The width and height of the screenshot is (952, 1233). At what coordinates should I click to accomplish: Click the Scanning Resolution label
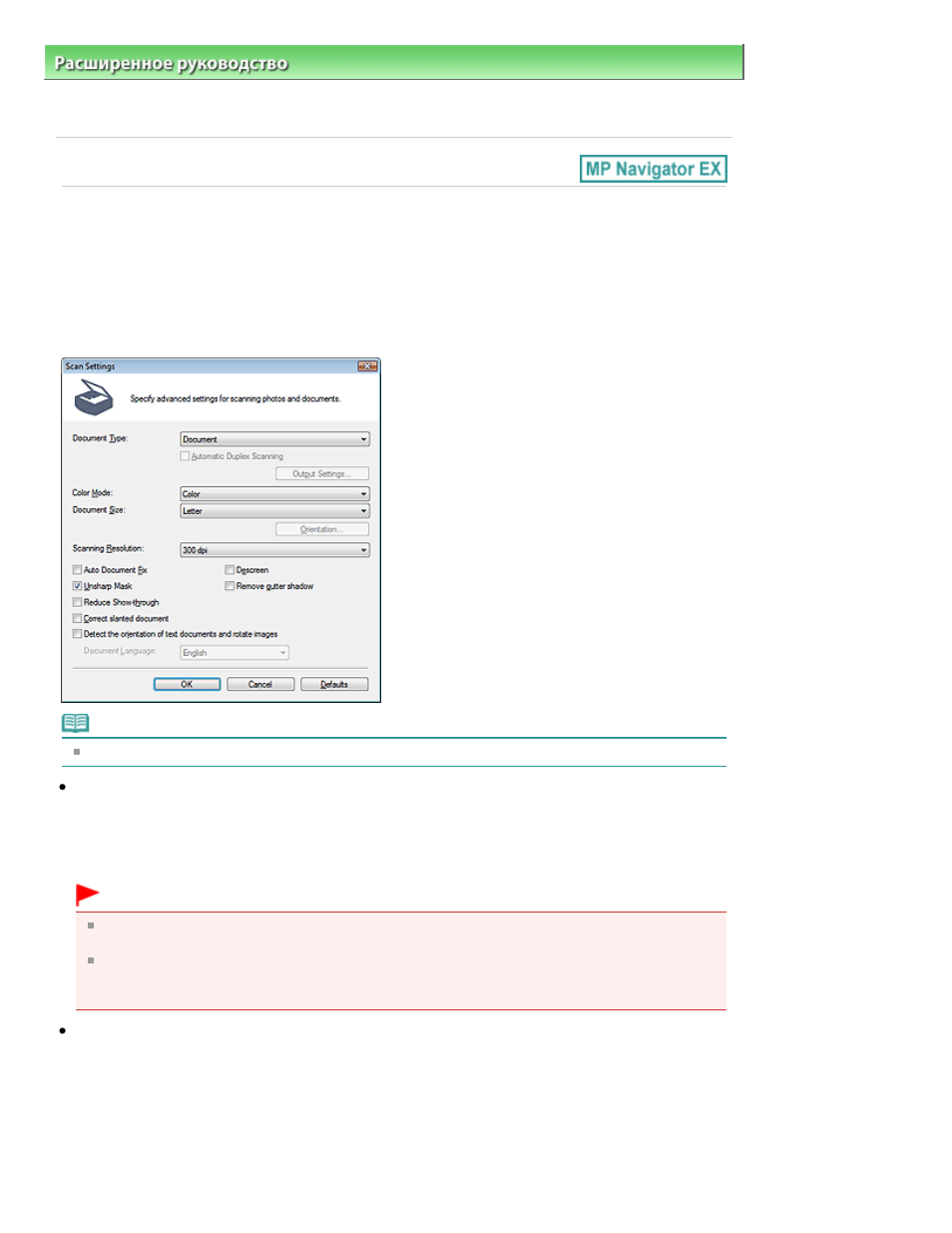(108, 549)
